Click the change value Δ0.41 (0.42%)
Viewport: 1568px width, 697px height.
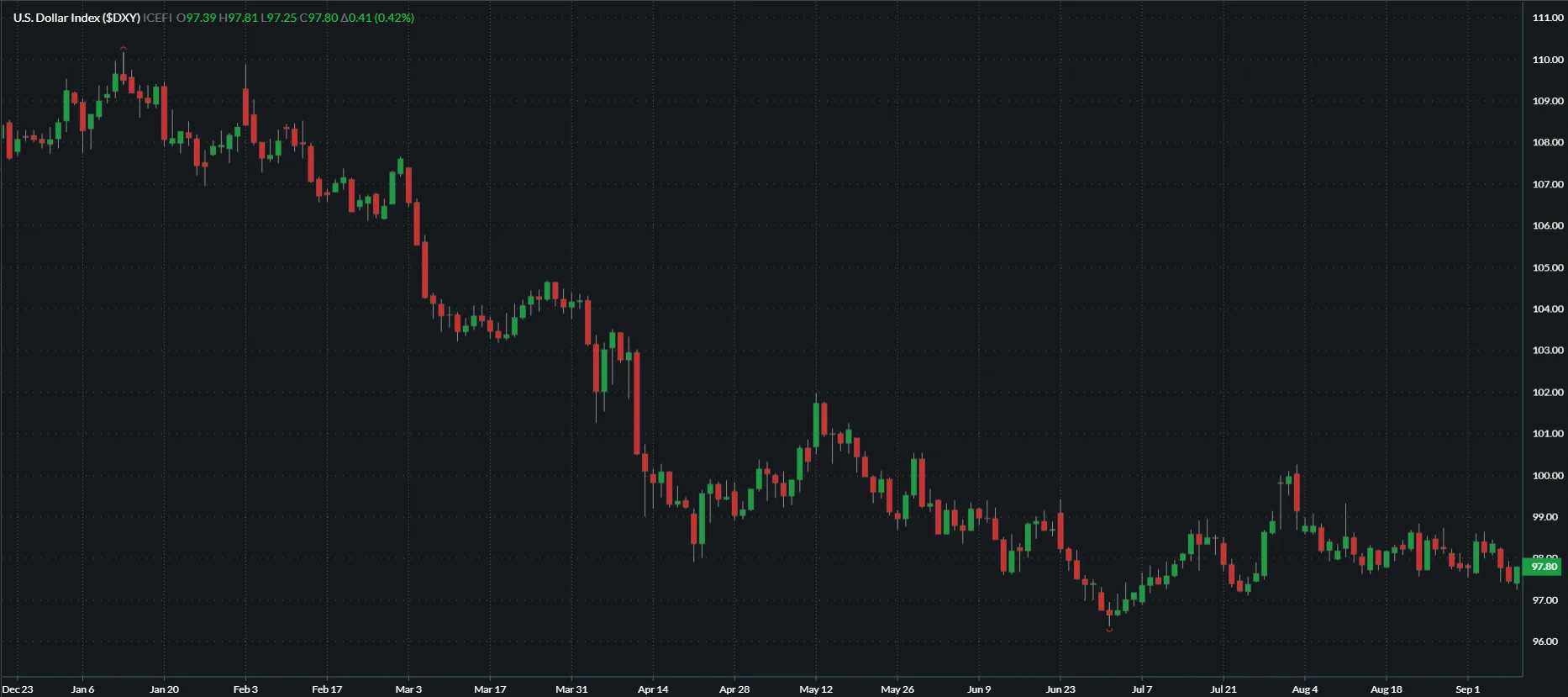(x=377, y=18)
